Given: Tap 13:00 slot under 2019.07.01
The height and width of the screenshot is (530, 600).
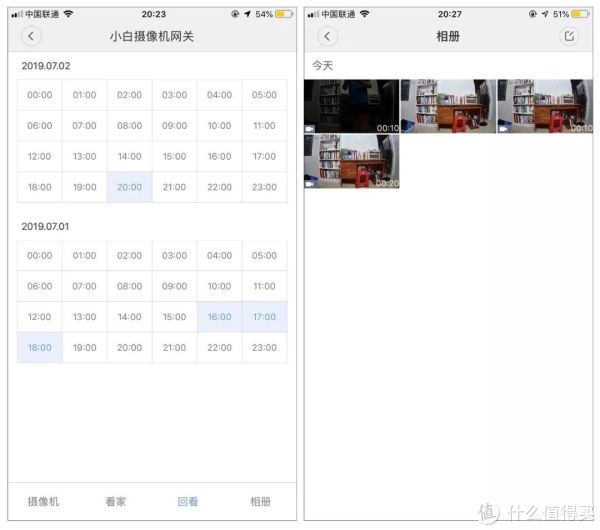Looking at the screenshot, I should click(85, 316).
